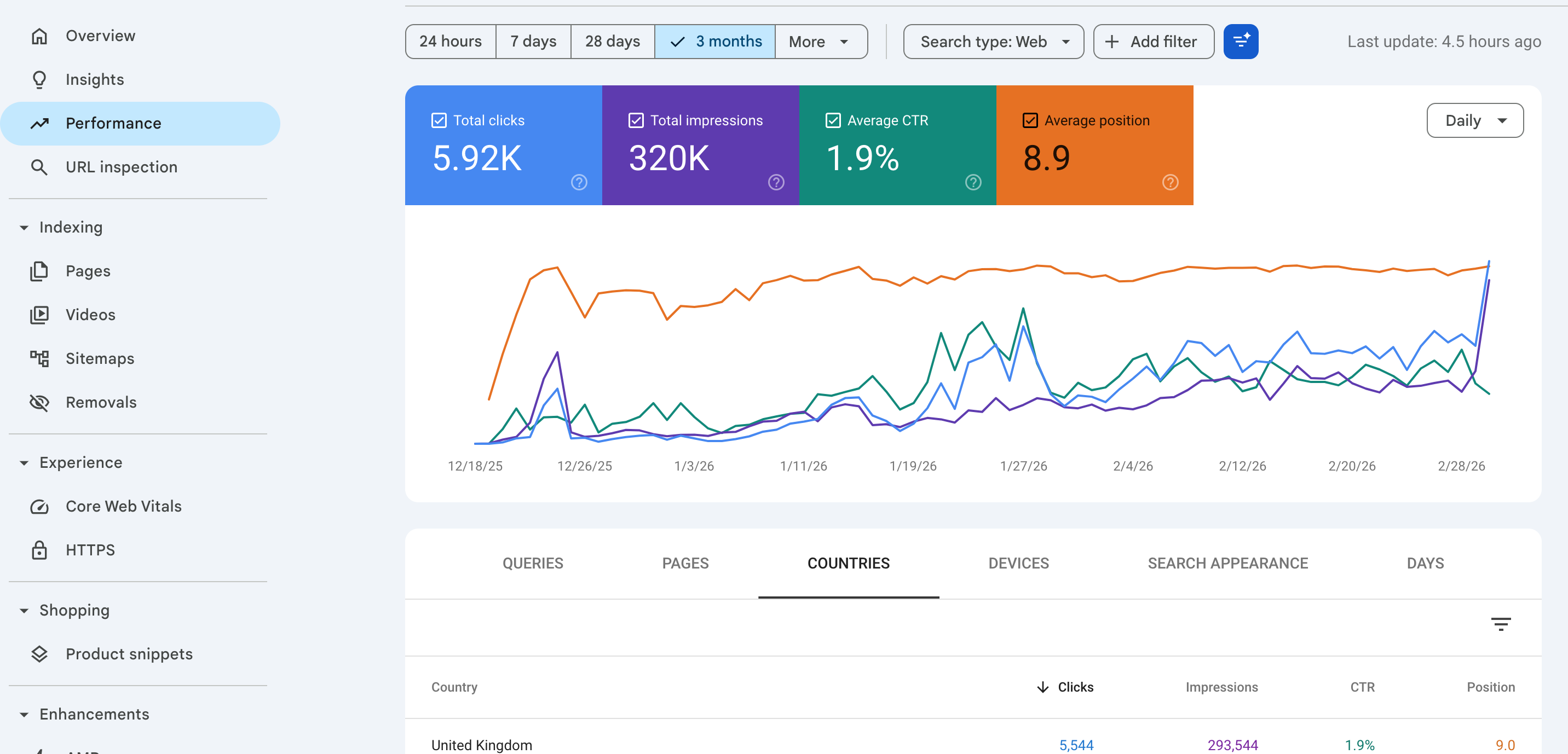Collapse the Indexing section in sidebar
This screenshot has height=754, width=1568.
[x=24, y=228]
